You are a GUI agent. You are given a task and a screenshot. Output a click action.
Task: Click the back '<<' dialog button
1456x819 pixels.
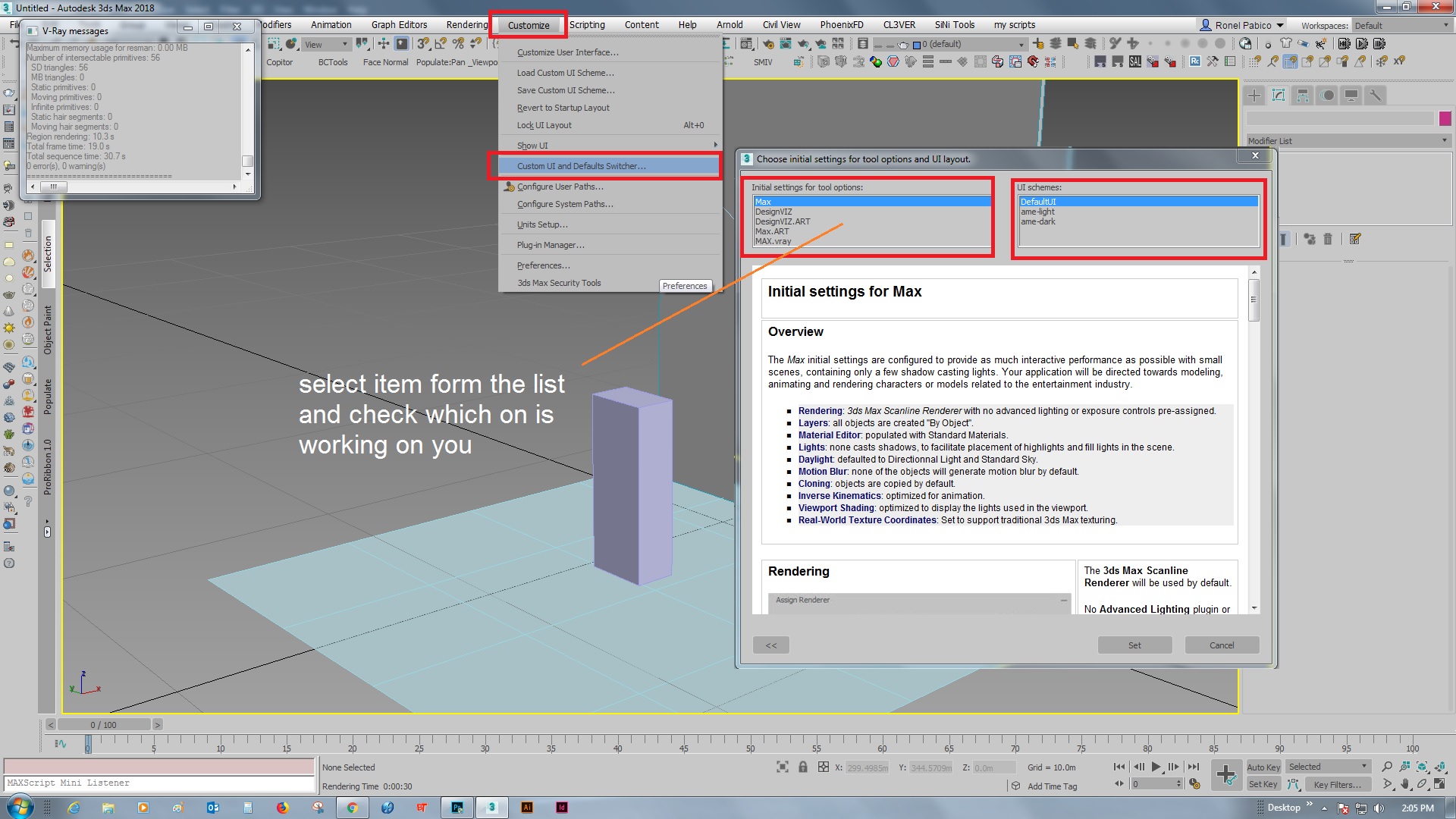[770, 645]
